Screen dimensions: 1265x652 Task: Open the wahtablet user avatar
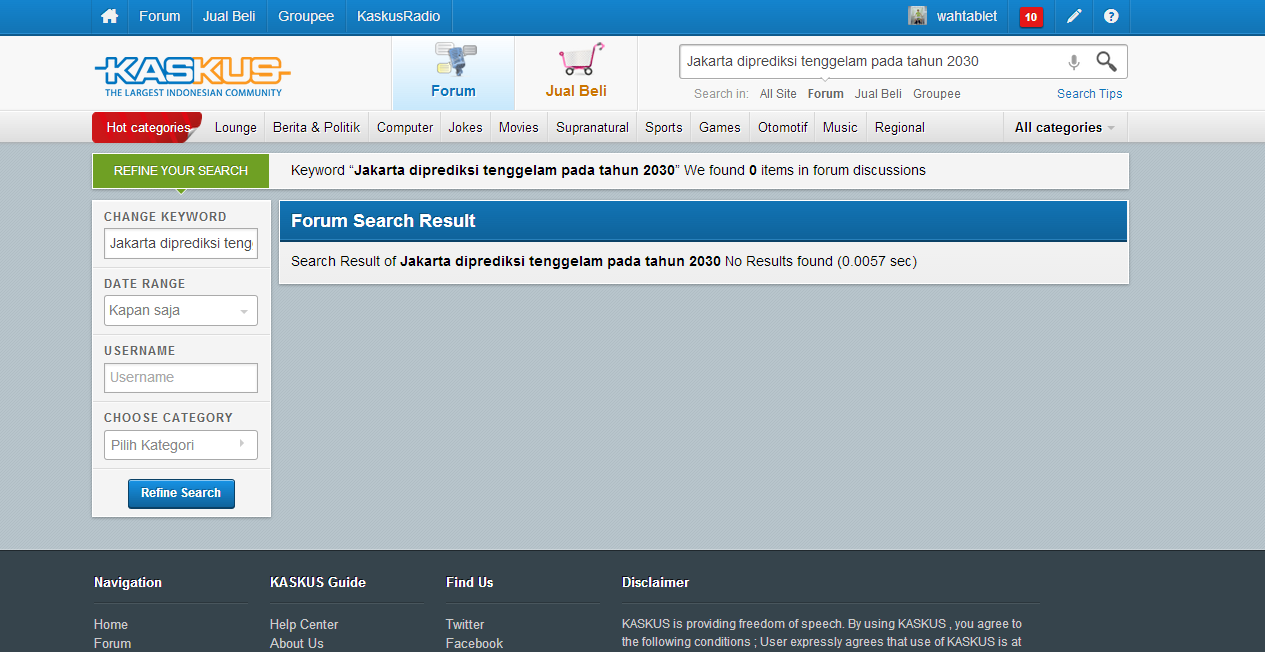[917, 16]
